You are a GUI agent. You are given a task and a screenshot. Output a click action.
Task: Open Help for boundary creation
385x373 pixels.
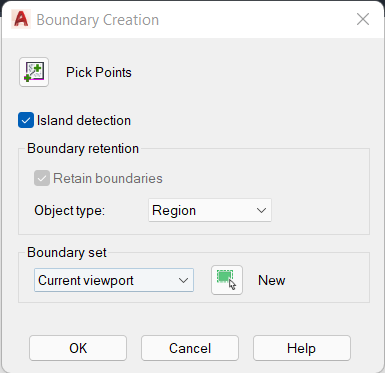[302, 348]
